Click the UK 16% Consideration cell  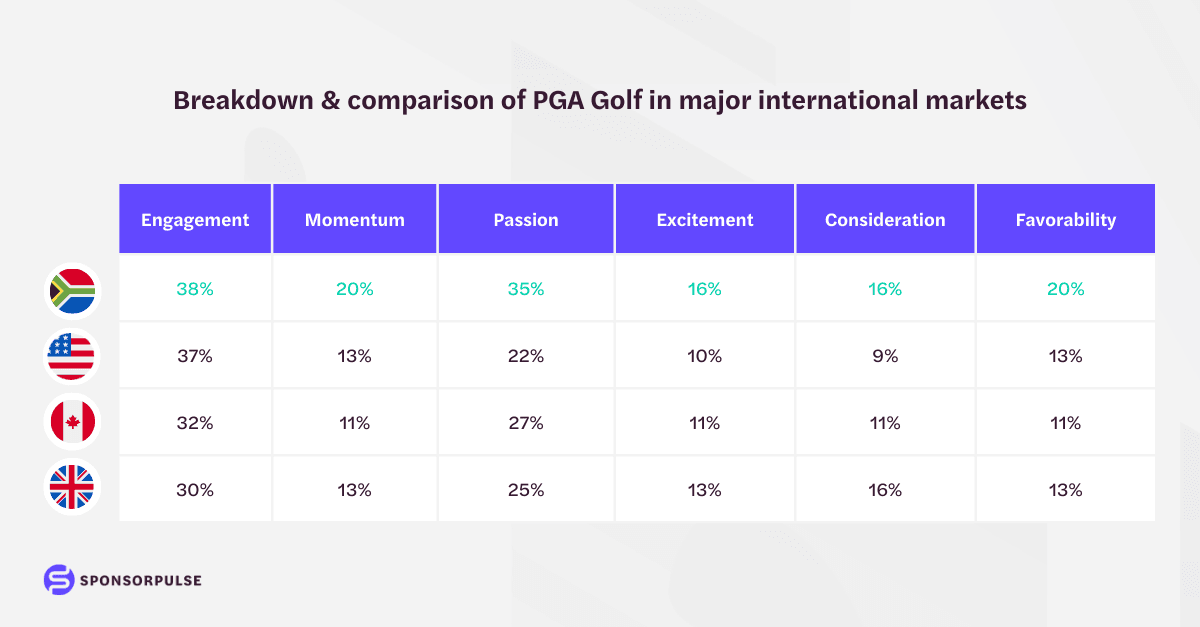tap(885, 490)
